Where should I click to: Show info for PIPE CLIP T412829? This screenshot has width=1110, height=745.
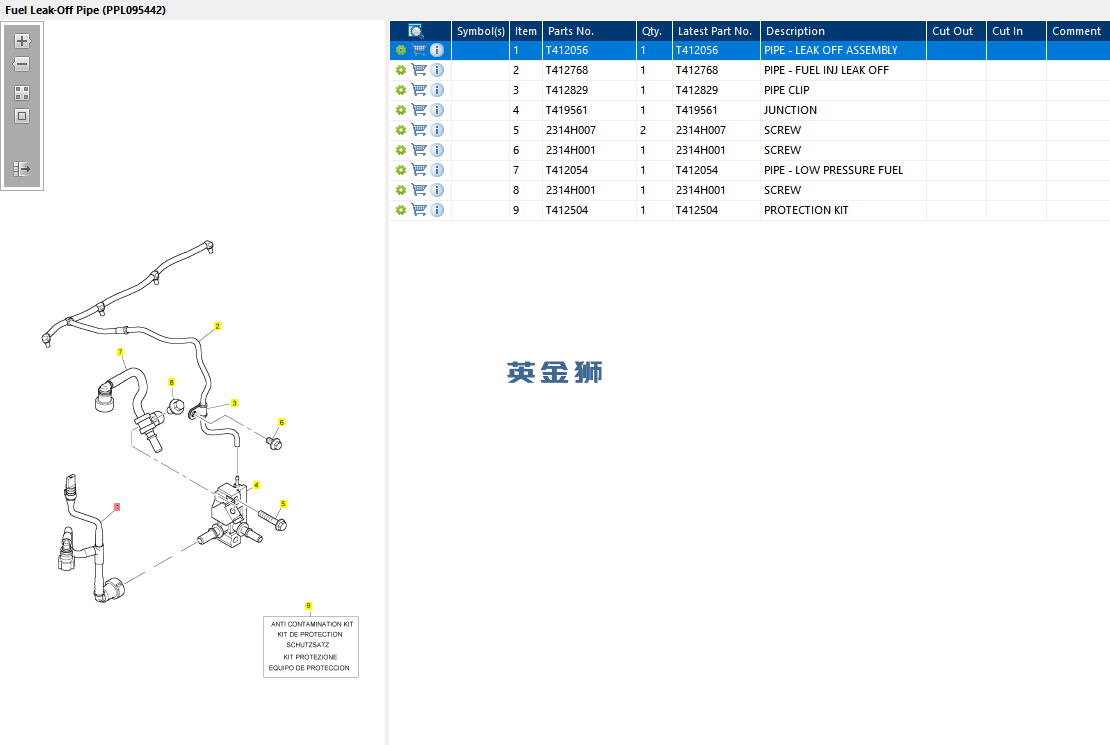coord(437,90)
